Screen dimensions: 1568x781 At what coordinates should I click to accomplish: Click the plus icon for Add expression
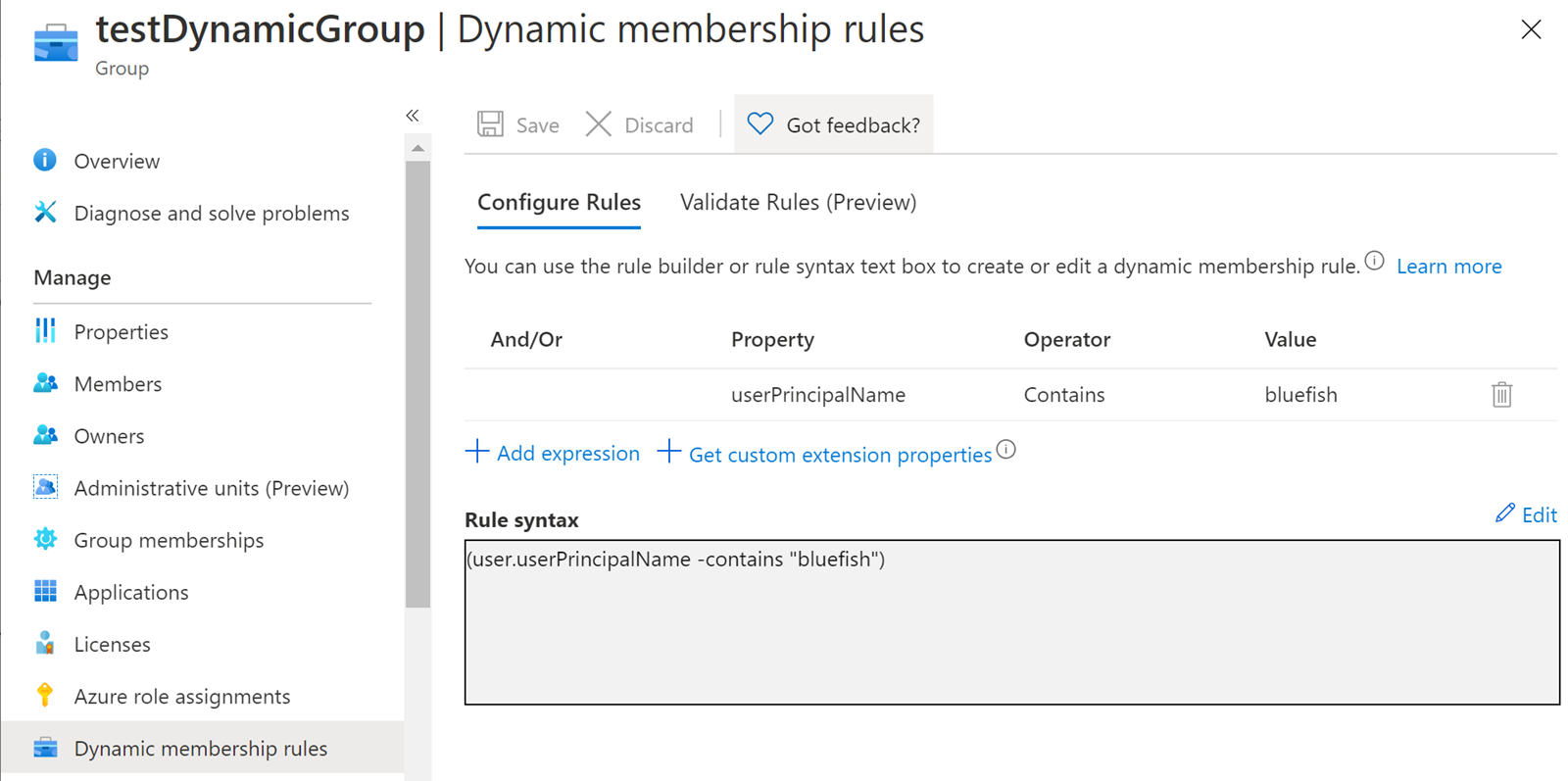[477, 451]
